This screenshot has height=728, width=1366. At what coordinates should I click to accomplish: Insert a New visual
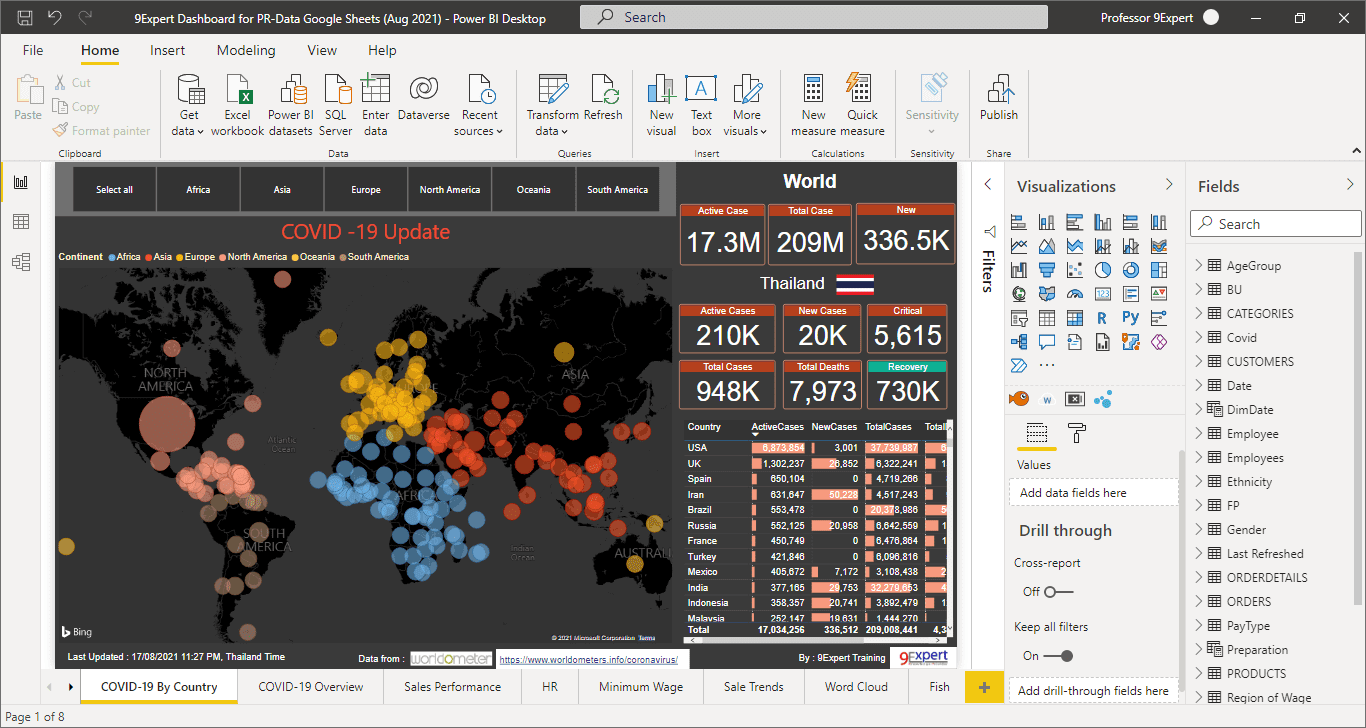661,90
